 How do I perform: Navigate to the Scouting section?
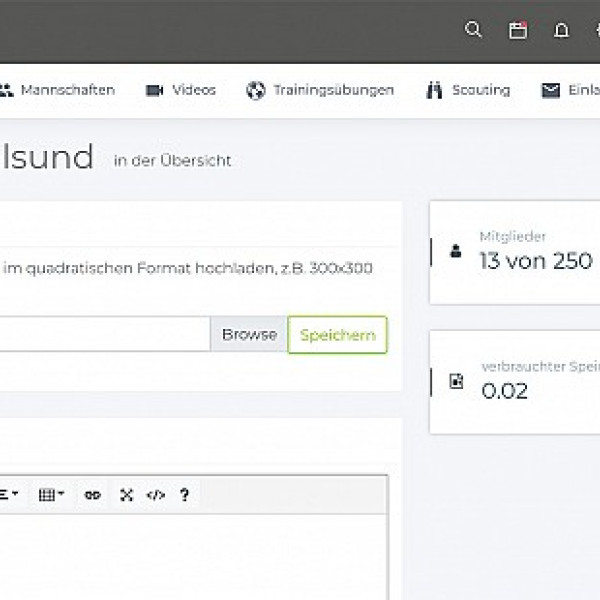tap(468, 90)
